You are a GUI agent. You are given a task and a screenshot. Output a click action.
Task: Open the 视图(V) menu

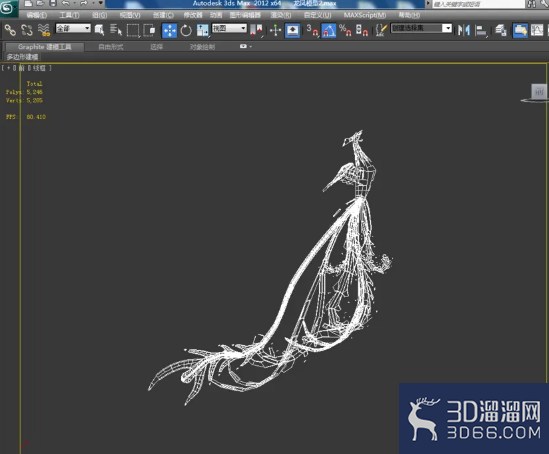tap(130, 15)
